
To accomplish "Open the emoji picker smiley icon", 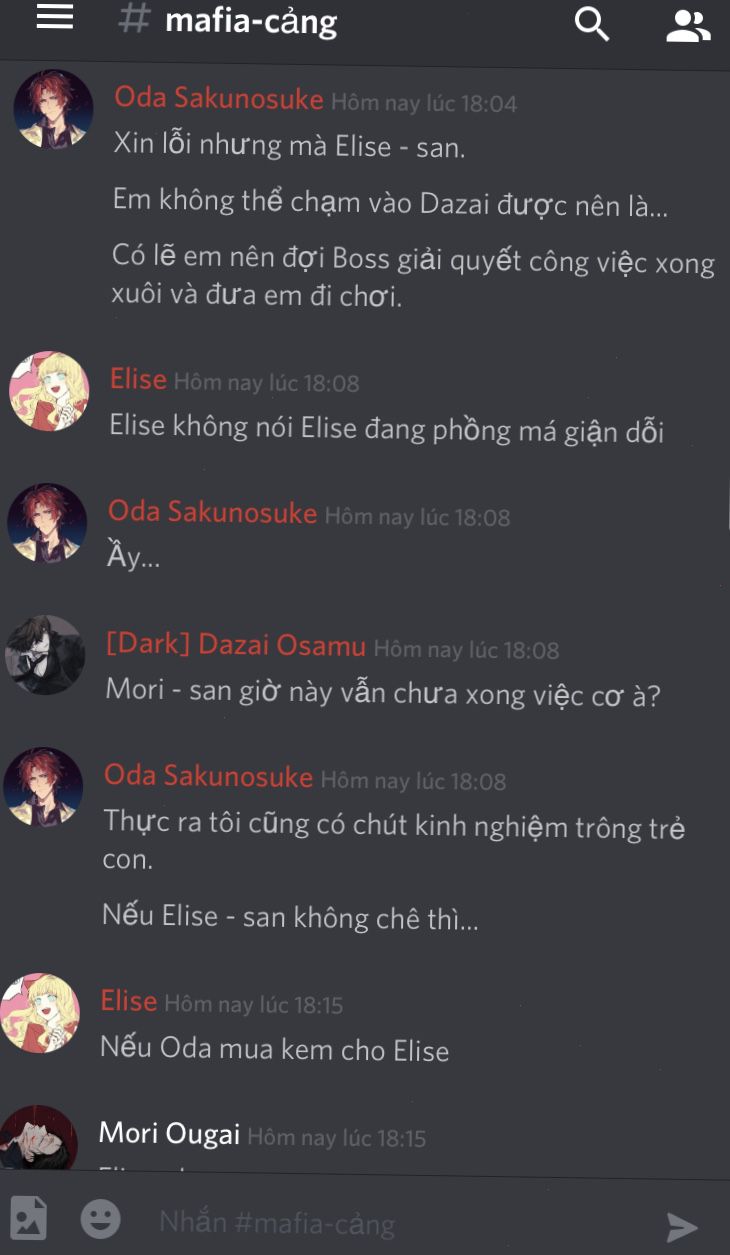I will tap(100, 1219).
